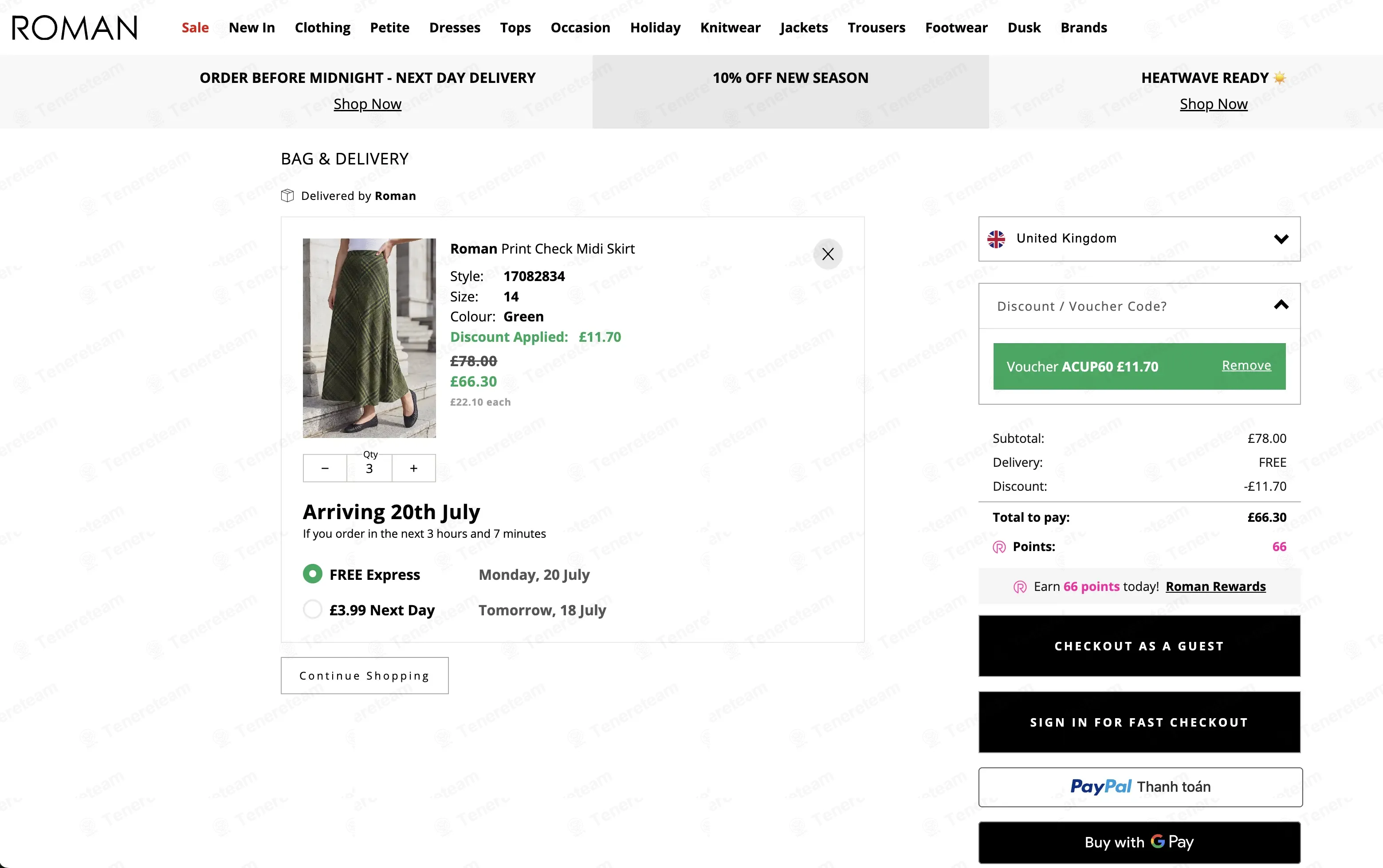This screenshot has height=868, width=1383.
Task: Click the Tomorrow, 18 July delivery date
Action: 542,610
